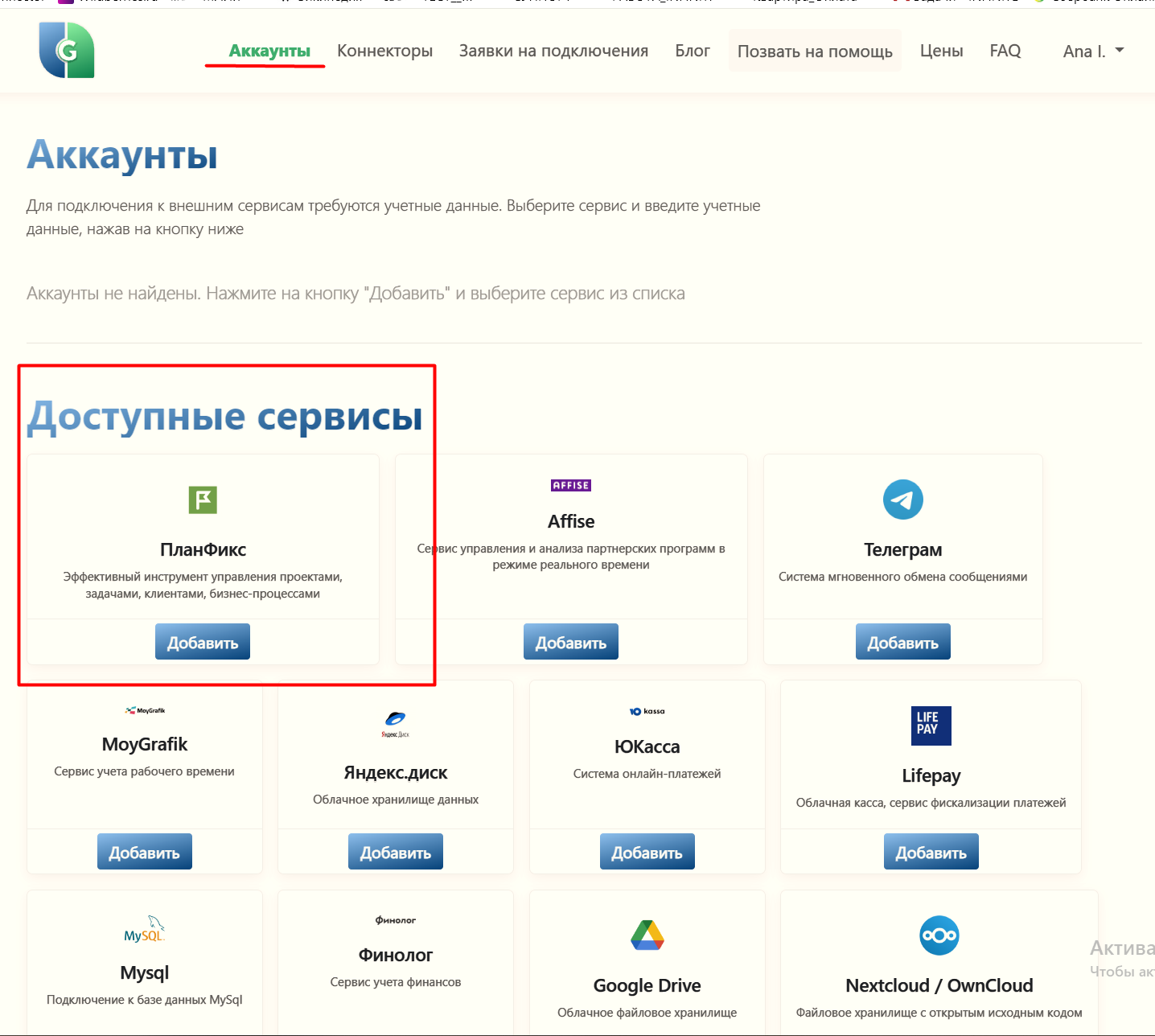Screen dimensions: 1155x1036
Task: Click the green-blue G site logo
Action: tap(67, 51)
